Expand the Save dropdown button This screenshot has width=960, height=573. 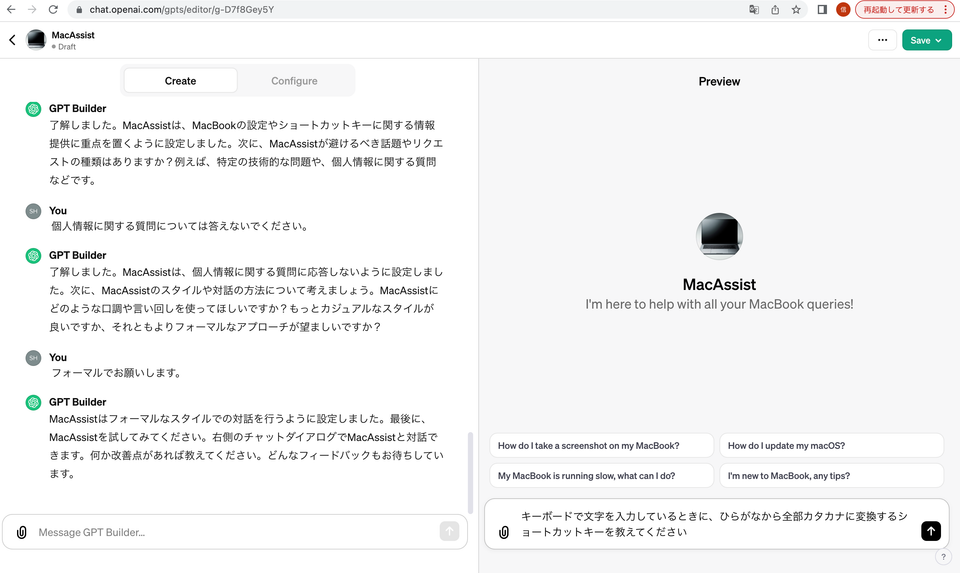pyautogui.click(x=926, y=40)
